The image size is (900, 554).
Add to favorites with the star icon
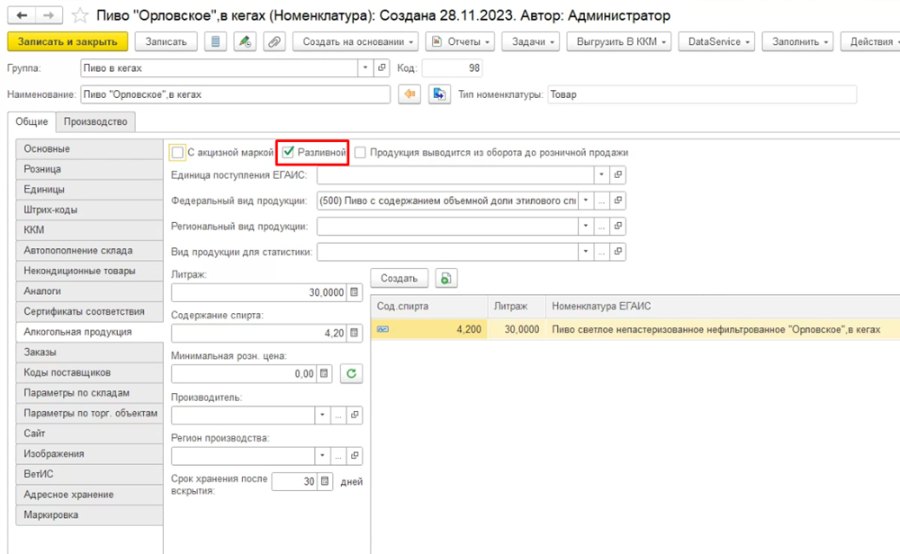(80, 16)
